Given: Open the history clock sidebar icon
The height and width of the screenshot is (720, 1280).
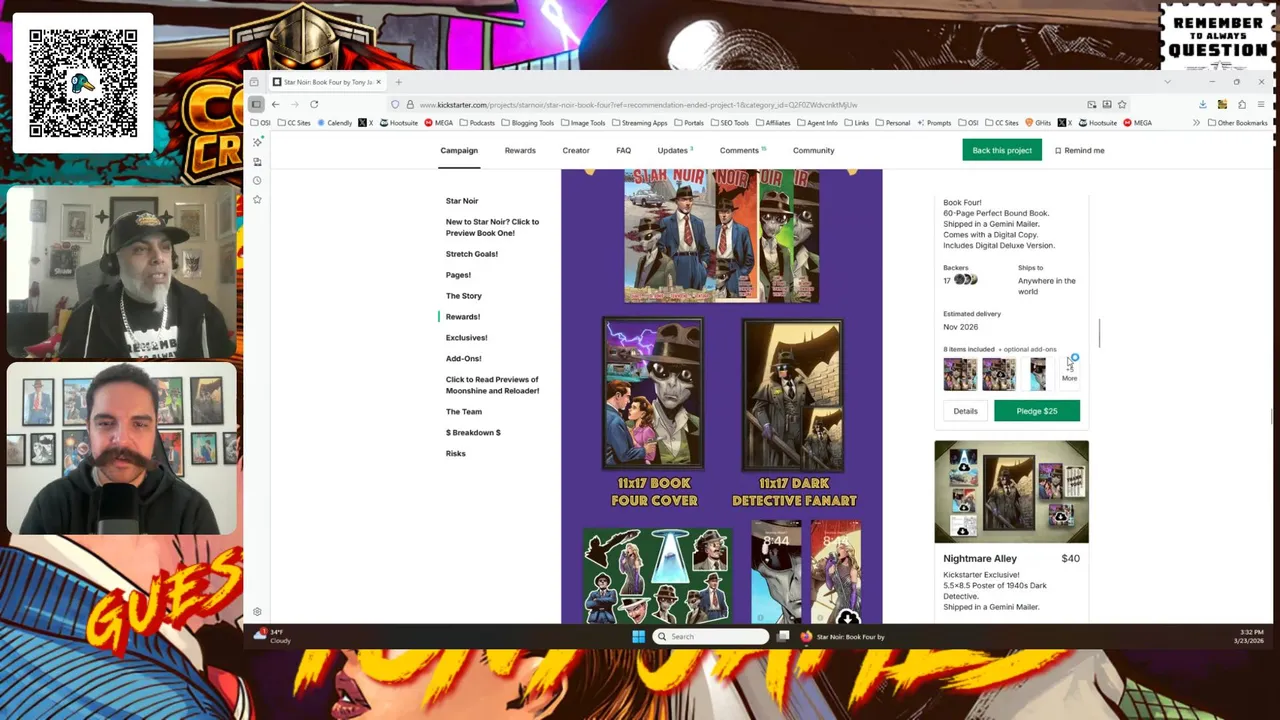Looking at the screenshot, I should coord(257,181).
